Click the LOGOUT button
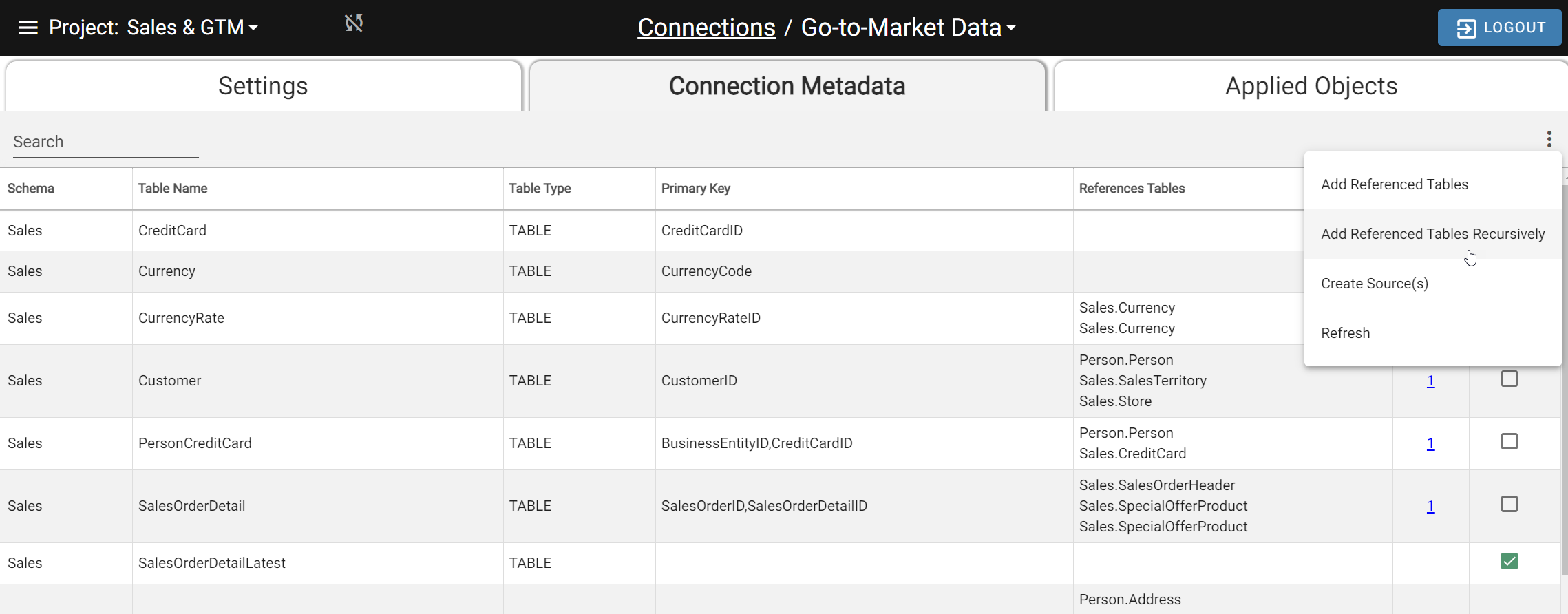This screenshot has height=614, width=1568. [1499, 28]
